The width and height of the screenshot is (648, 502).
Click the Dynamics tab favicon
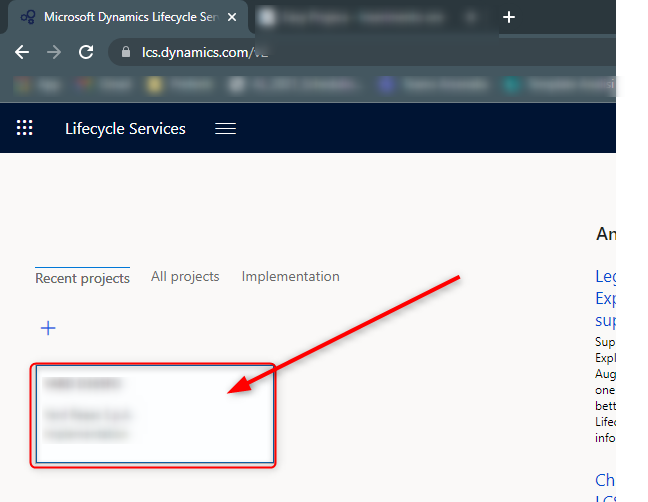coord(28,18)
